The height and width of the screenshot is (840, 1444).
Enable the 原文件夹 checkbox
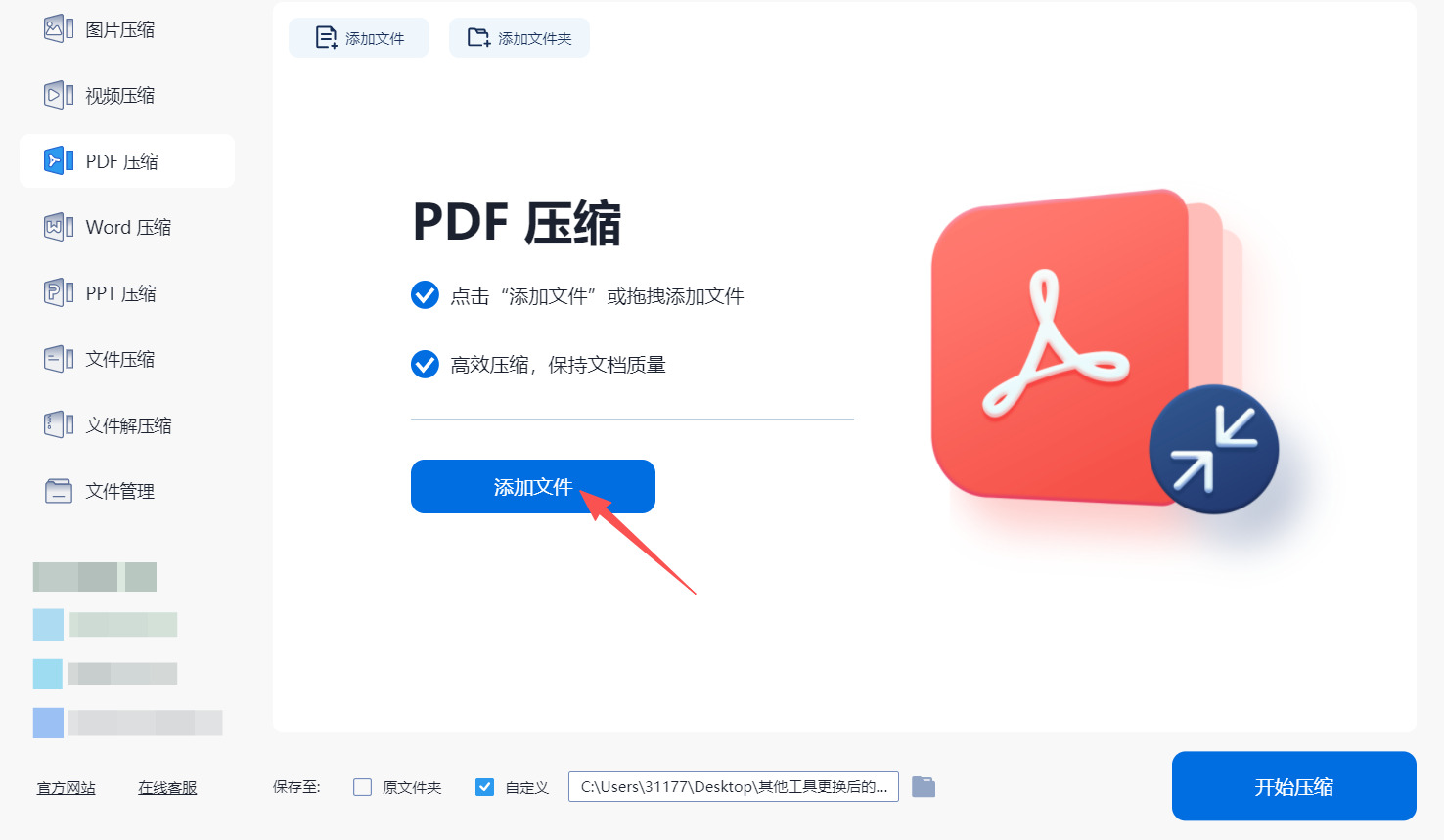pos(362,787)
